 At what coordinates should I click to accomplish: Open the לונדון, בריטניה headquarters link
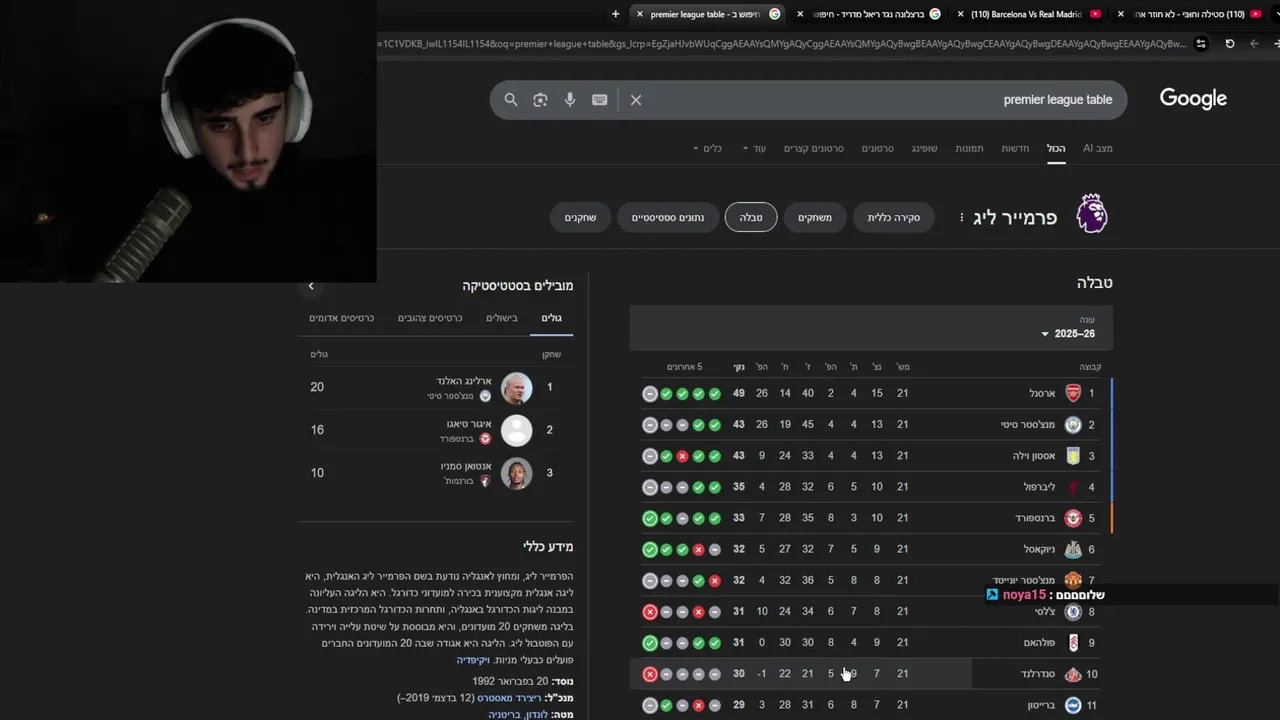[x=518, y=714]
